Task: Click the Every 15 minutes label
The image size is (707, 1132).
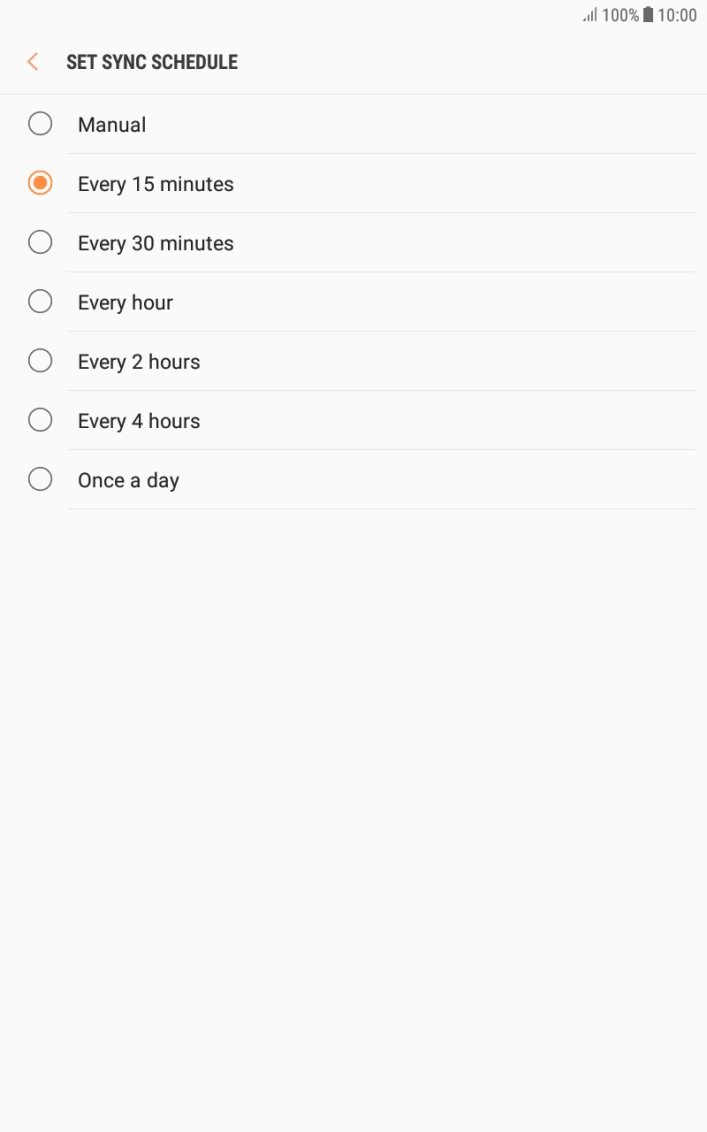Action: [155, 184]
